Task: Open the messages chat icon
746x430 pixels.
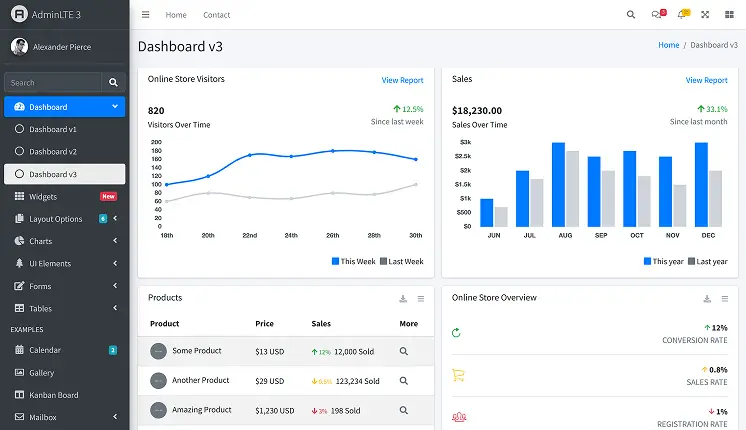Action: click(658, 14)
